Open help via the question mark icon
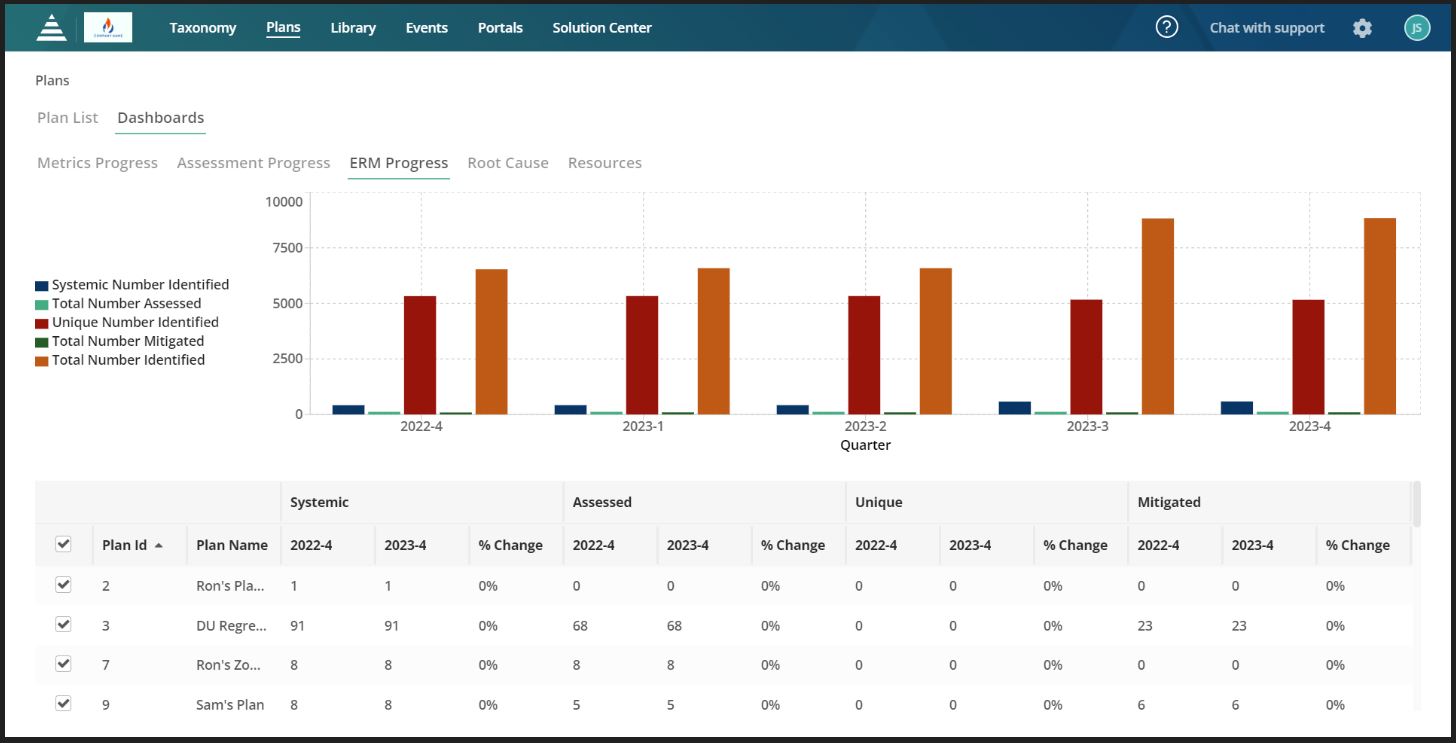This screenshot has height=743, width=1456. pyautogui.click(x=1167, y=27)
